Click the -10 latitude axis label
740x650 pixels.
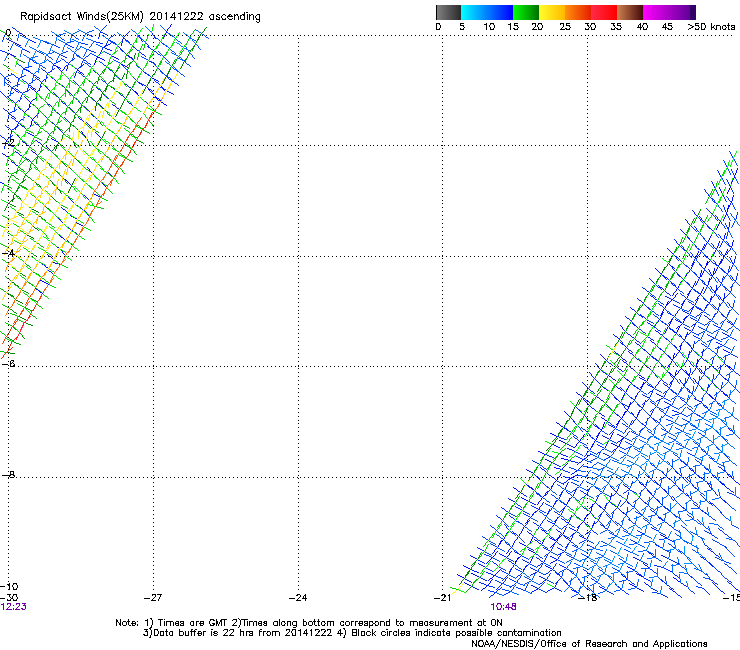tap(9, 587)
